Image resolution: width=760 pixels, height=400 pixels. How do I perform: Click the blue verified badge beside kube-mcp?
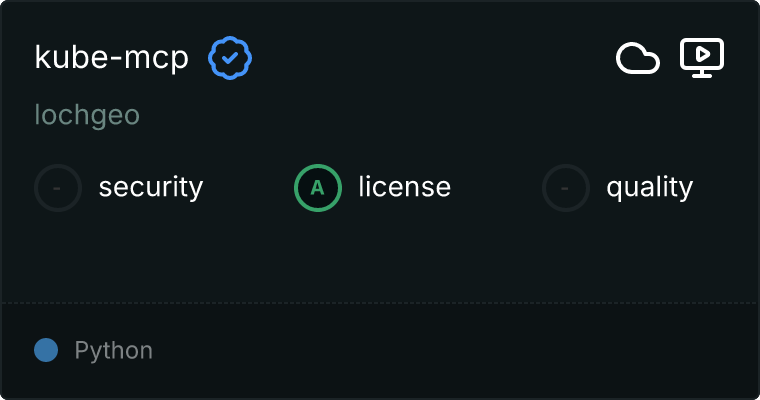(230, 58)
